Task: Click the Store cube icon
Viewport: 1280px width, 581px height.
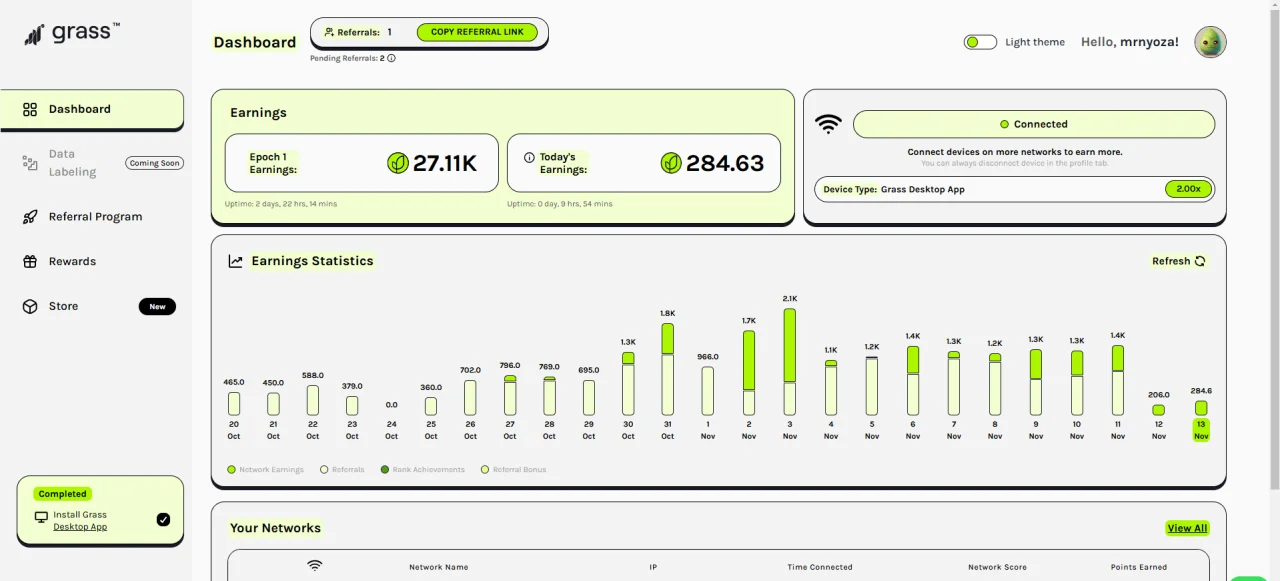Action: (x=30, y=307)
